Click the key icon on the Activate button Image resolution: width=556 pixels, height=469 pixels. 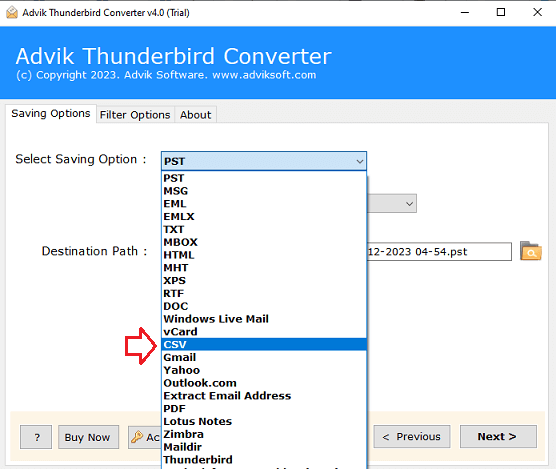coord(137,437)
